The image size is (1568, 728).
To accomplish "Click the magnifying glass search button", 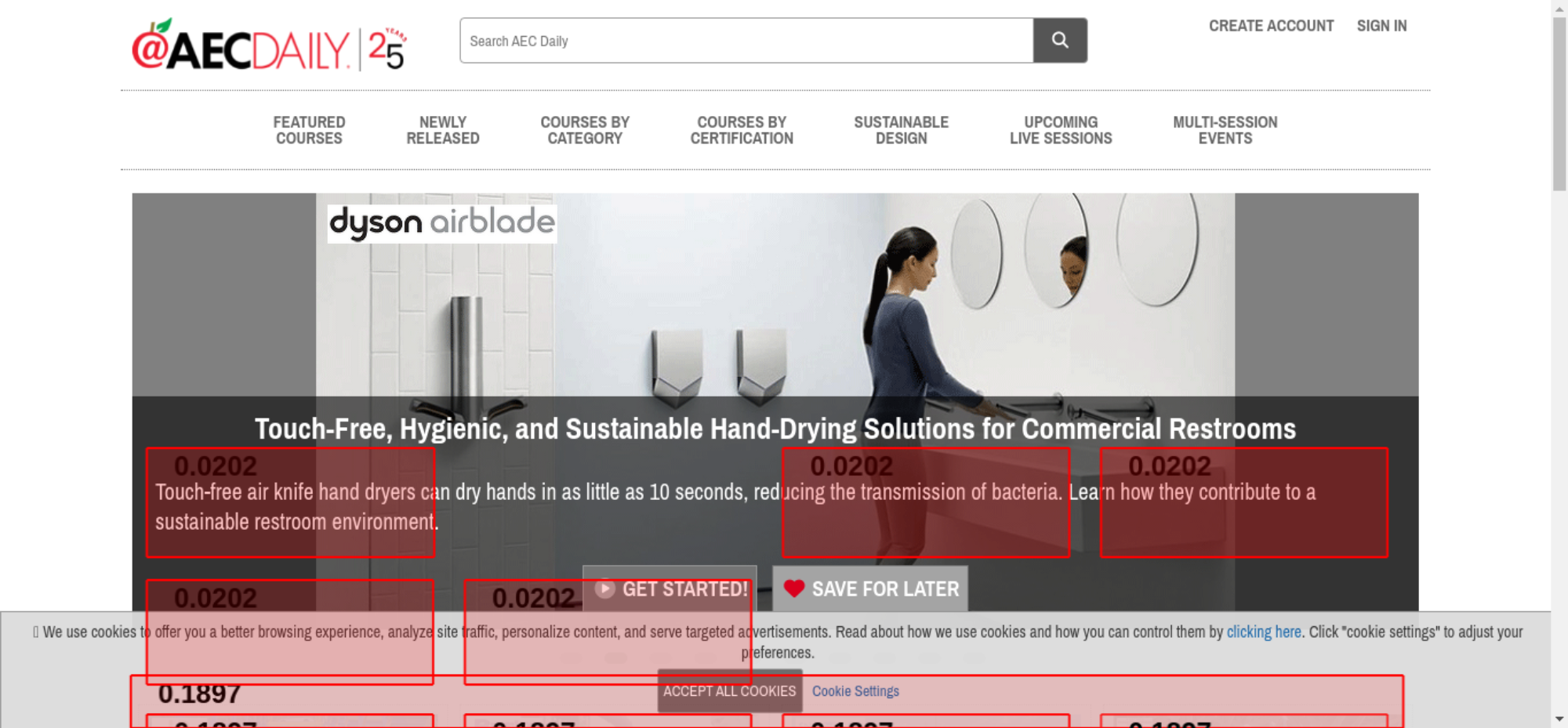I will click(x=1059, y=41).
